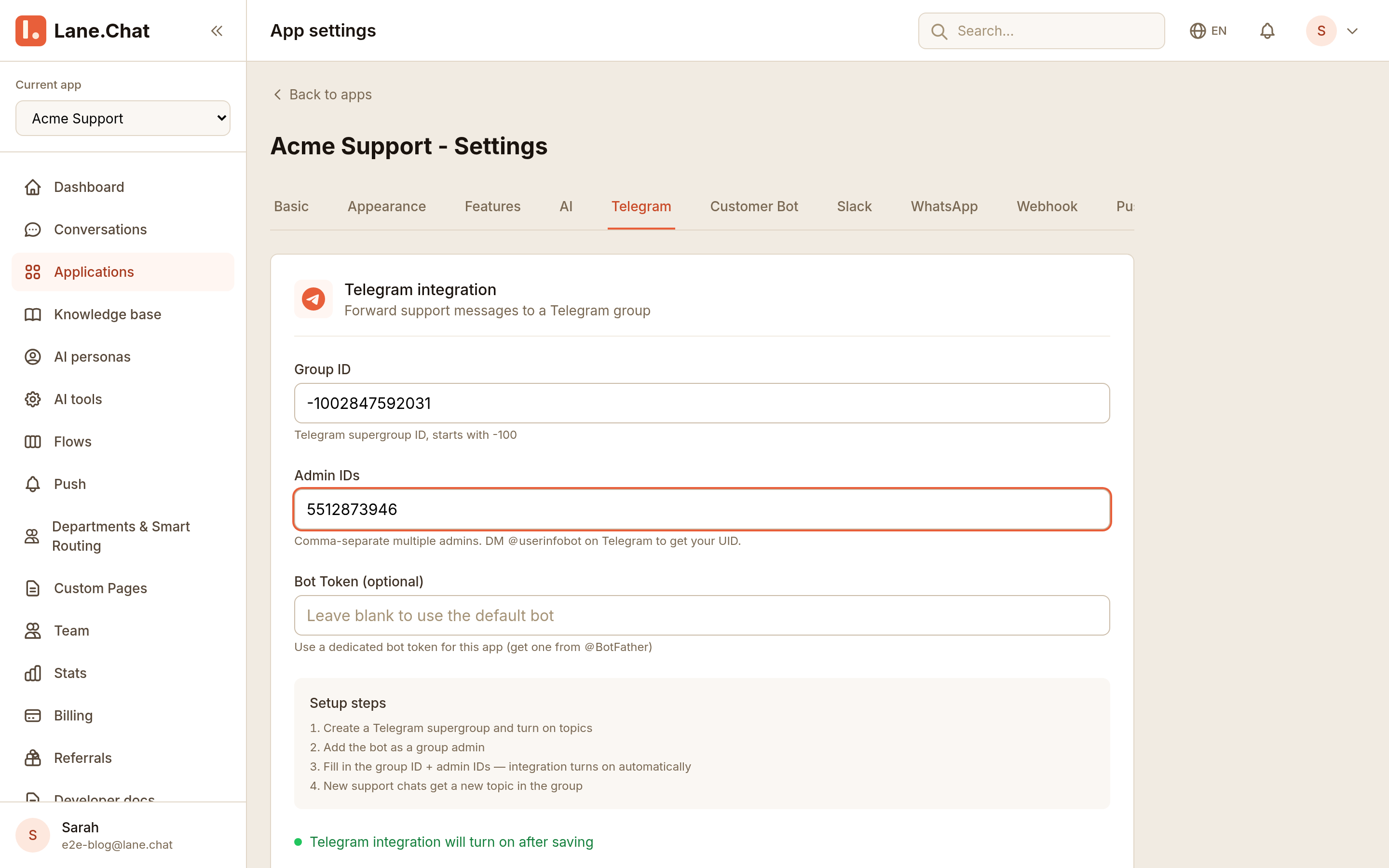Click the Telegram paper plane icon
The image size is (1389, 868).
pyautogui.click(x=313, y=299)
